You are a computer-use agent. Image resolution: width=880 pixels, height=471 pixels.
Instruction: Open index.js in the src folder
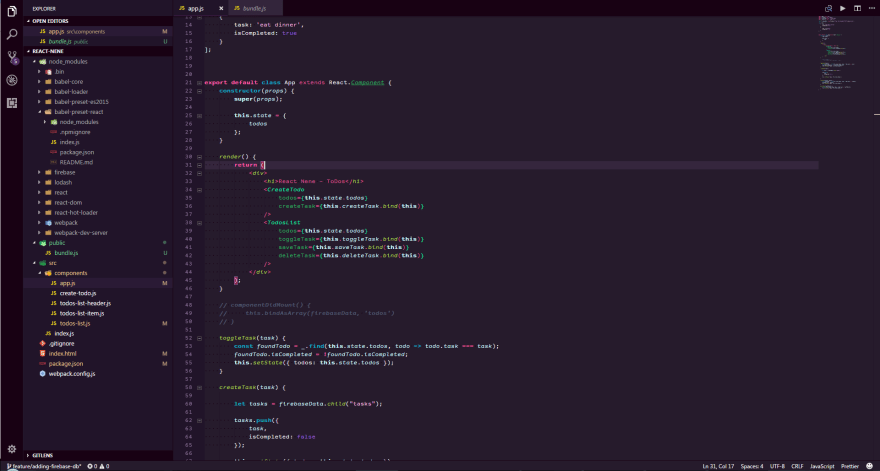[x=98, y=333]
